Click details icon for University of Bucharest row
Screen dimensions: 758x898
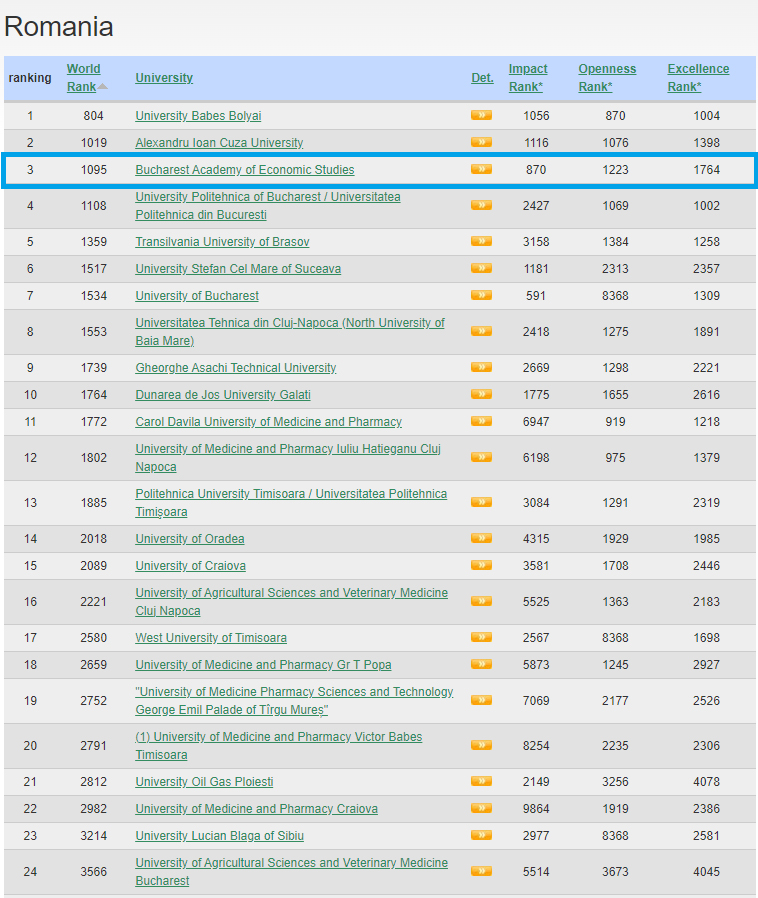tap(481, 295)
